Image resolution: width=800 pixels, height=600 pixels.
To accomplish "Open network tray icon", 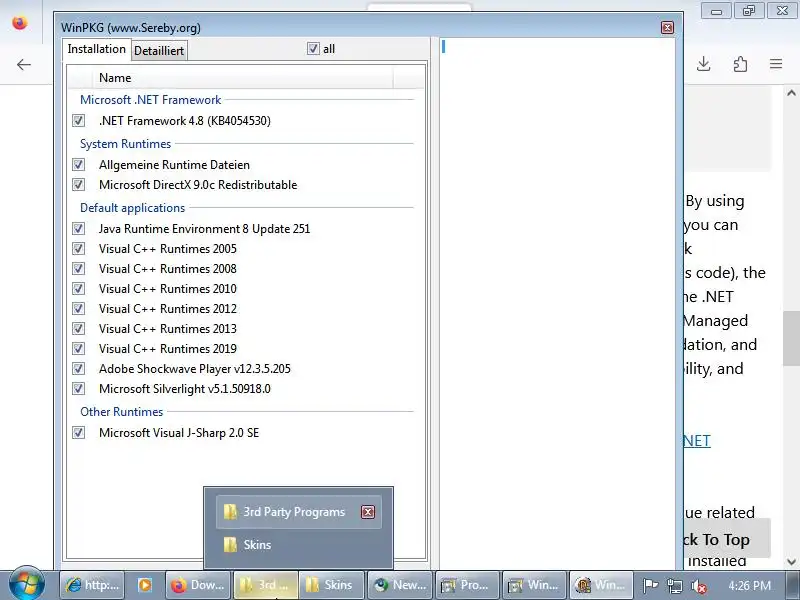I will 674,586.
